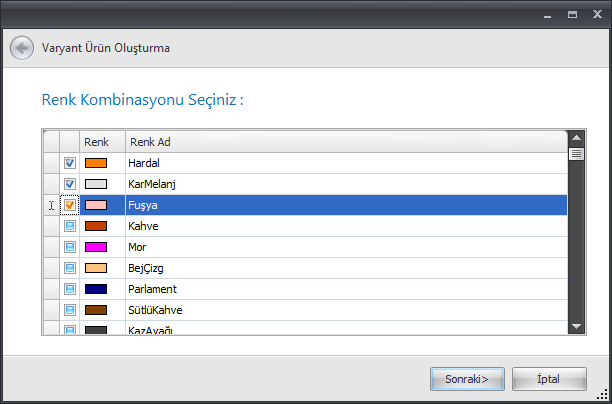The height and width of the screenshot is (404, 612).
Task: Toggle the Fuşya row checkbox
Action: (70, 205)
